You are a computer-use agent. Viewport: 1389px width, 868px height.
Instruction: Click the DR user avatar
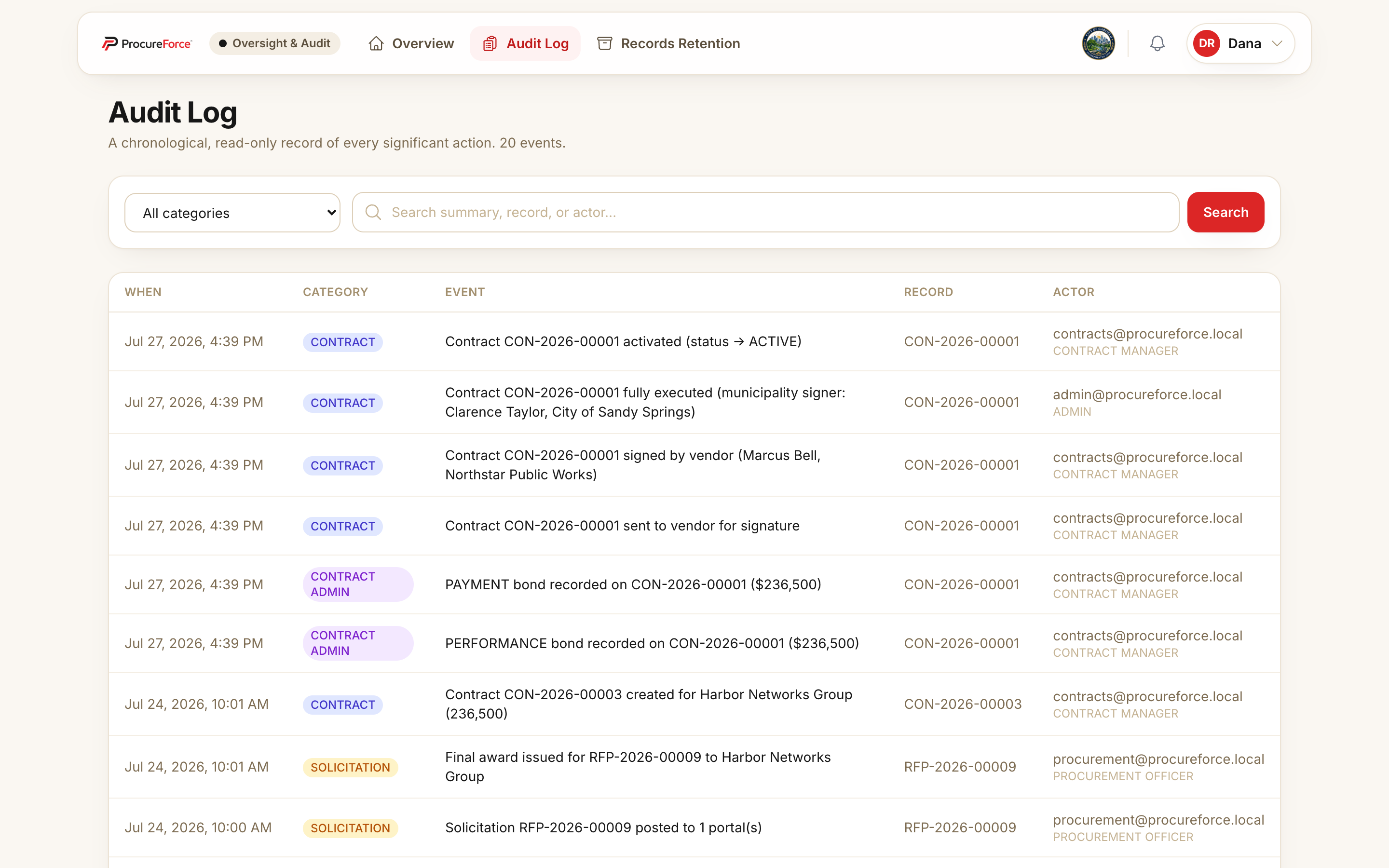pos(1206,43)
